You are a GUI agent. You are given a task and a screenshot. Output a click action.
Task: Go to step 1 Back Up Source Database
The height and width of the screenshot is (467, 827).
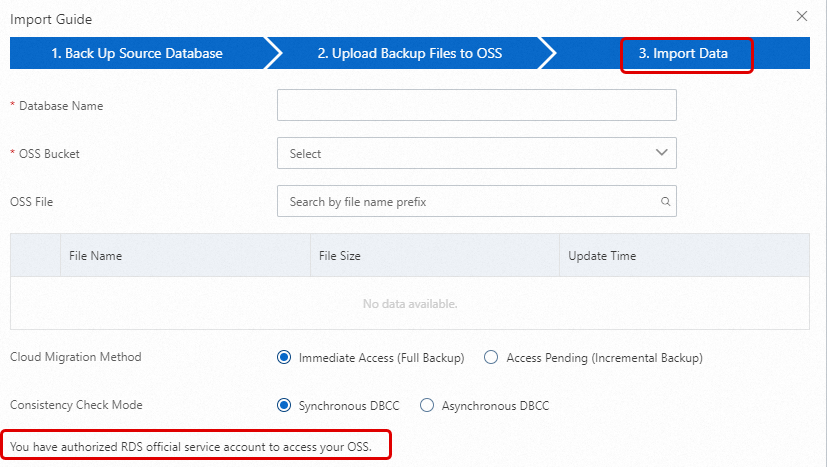coord(137,53)
